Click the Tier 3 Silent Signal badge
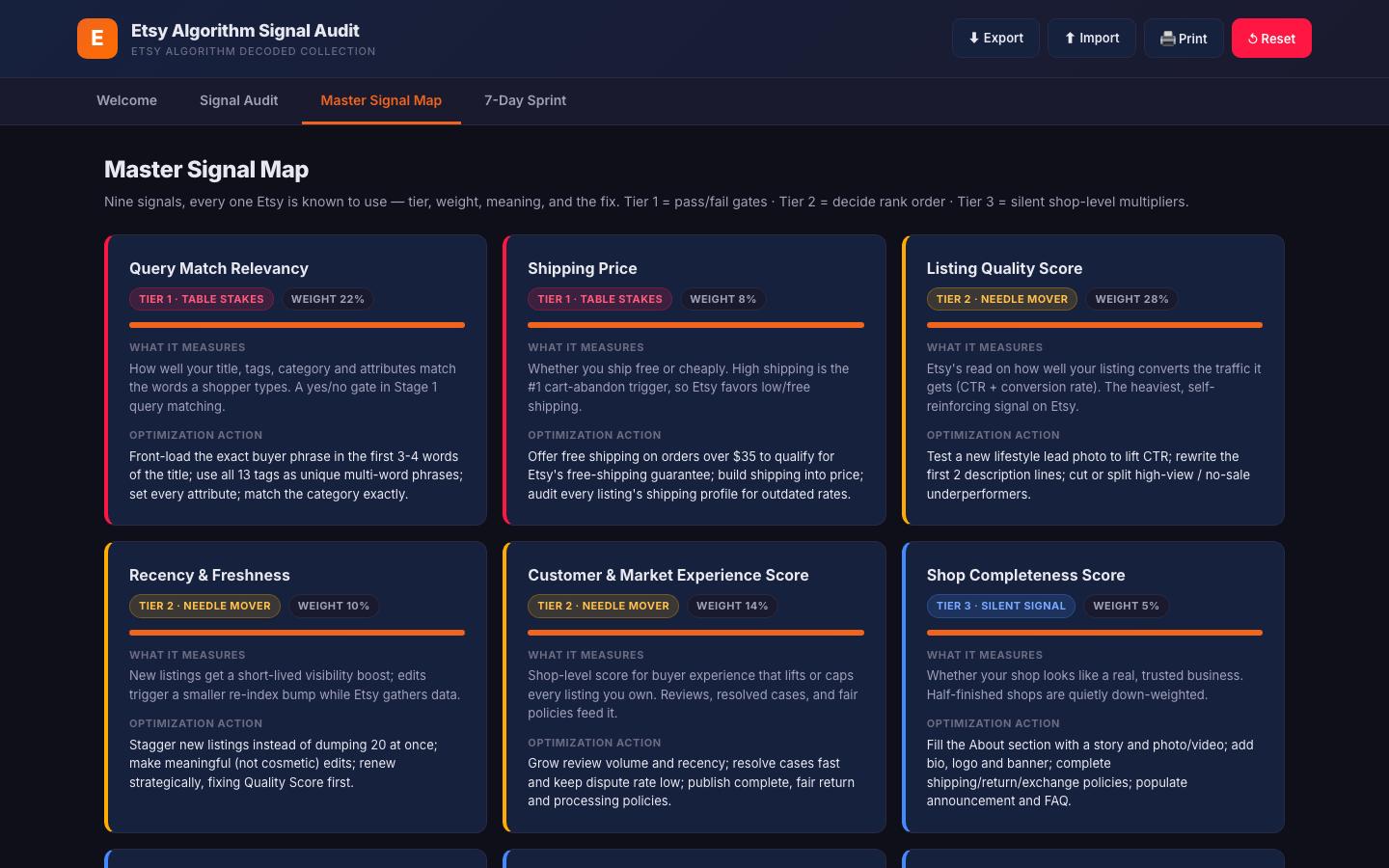Screen dimensions: 1389x868 (x=1001, y=606)
